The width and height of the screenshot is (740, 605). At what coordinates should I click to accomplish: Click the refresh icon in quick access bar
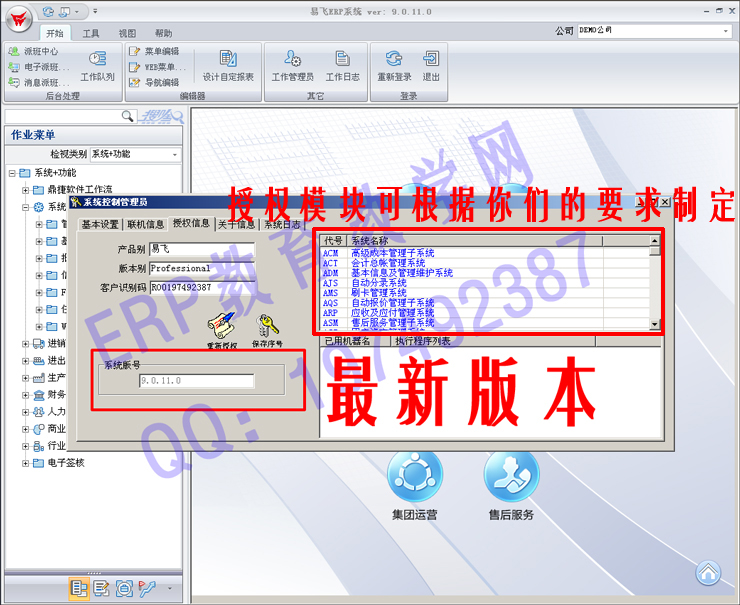[x=48, y=11]
